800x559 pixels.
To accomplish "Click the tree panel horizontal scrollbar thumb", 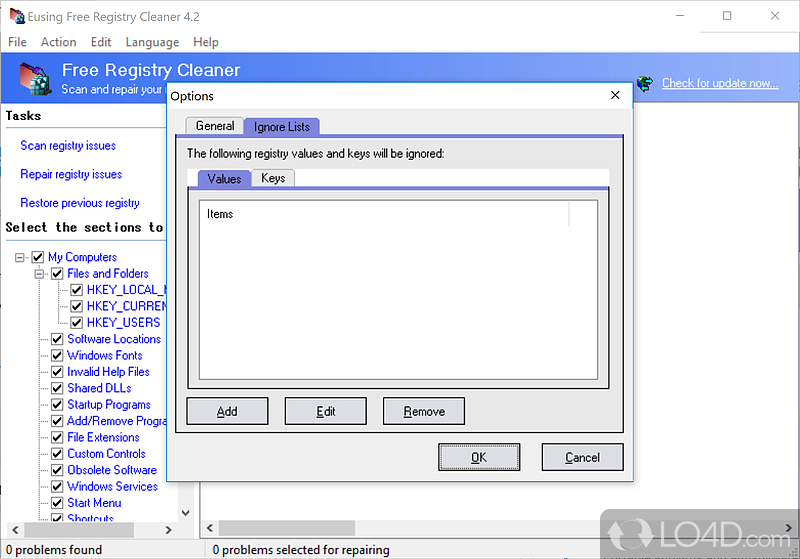I will coord(79,530).
